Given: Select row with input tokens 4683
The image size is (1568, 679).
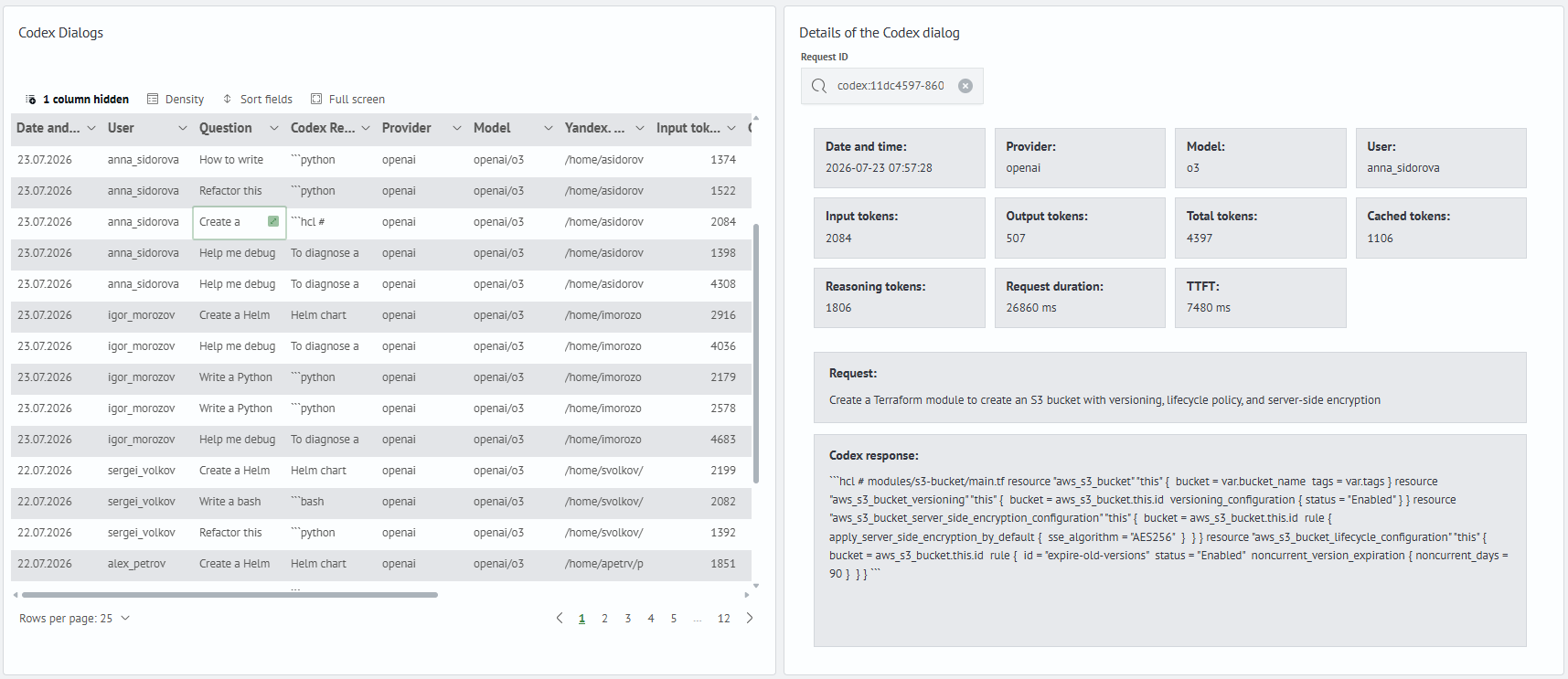Looking at the screenshot, I should [x=381, y=440].
